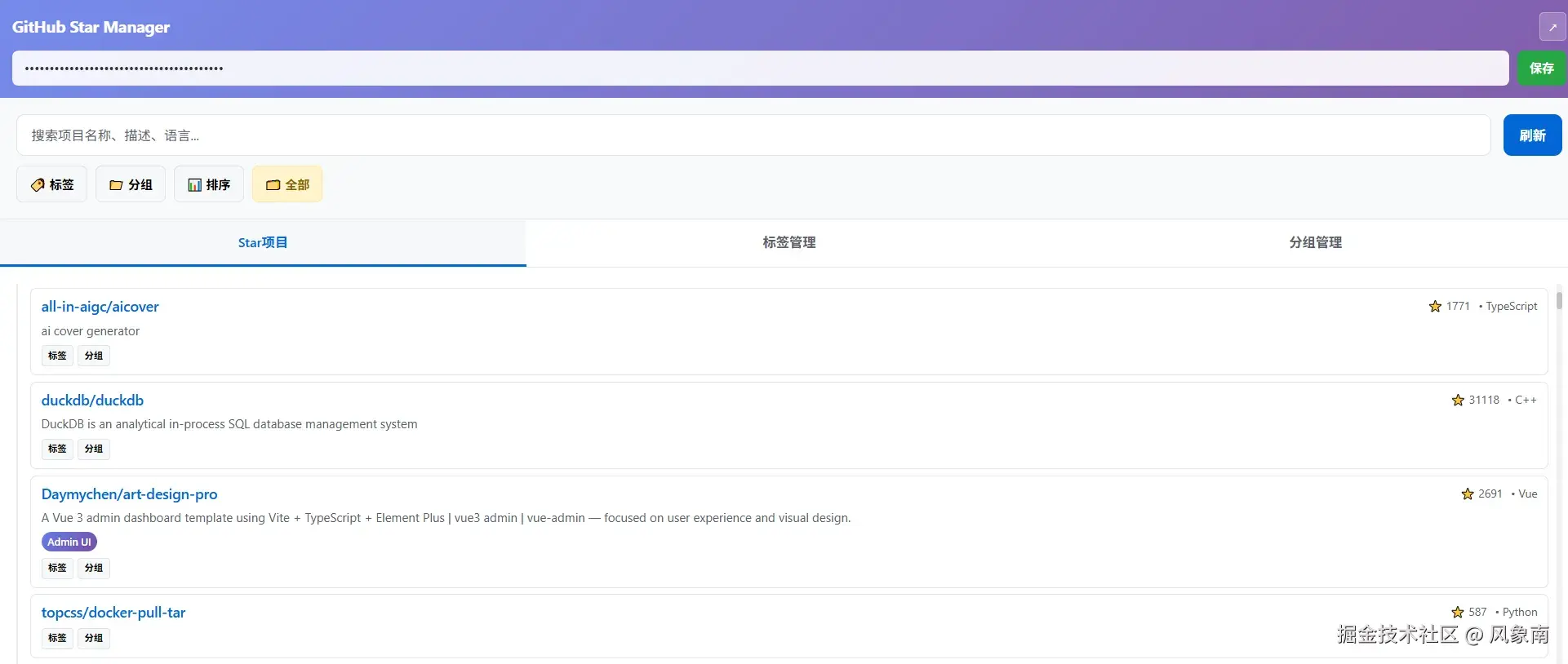Image resolution: width=1568 pixels, height=664 pixels.
Task: Click 分组 button on docker-pull-tar card
Action: (x=94, y=638)
